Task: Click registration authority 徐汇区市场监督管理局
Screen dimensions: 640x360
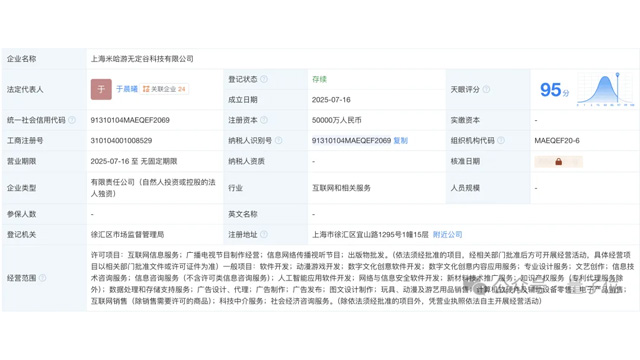Action: point(127,234)
